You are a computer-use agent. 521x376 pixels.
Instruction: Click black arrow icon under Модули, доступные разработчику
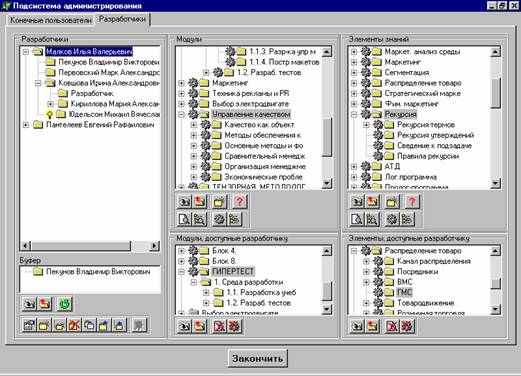[184, 326]
